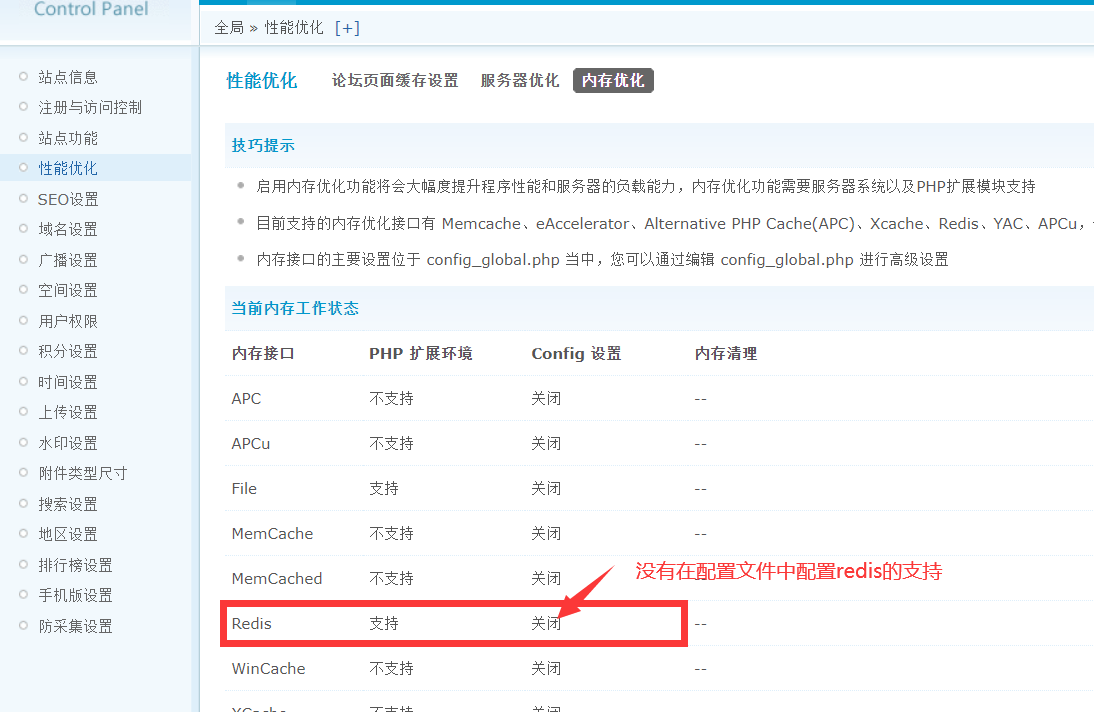The height and width of the screenshot is (712, 1094).
Task: Open 站点信息 in the sidebar
Action: (x=68, y=77)
